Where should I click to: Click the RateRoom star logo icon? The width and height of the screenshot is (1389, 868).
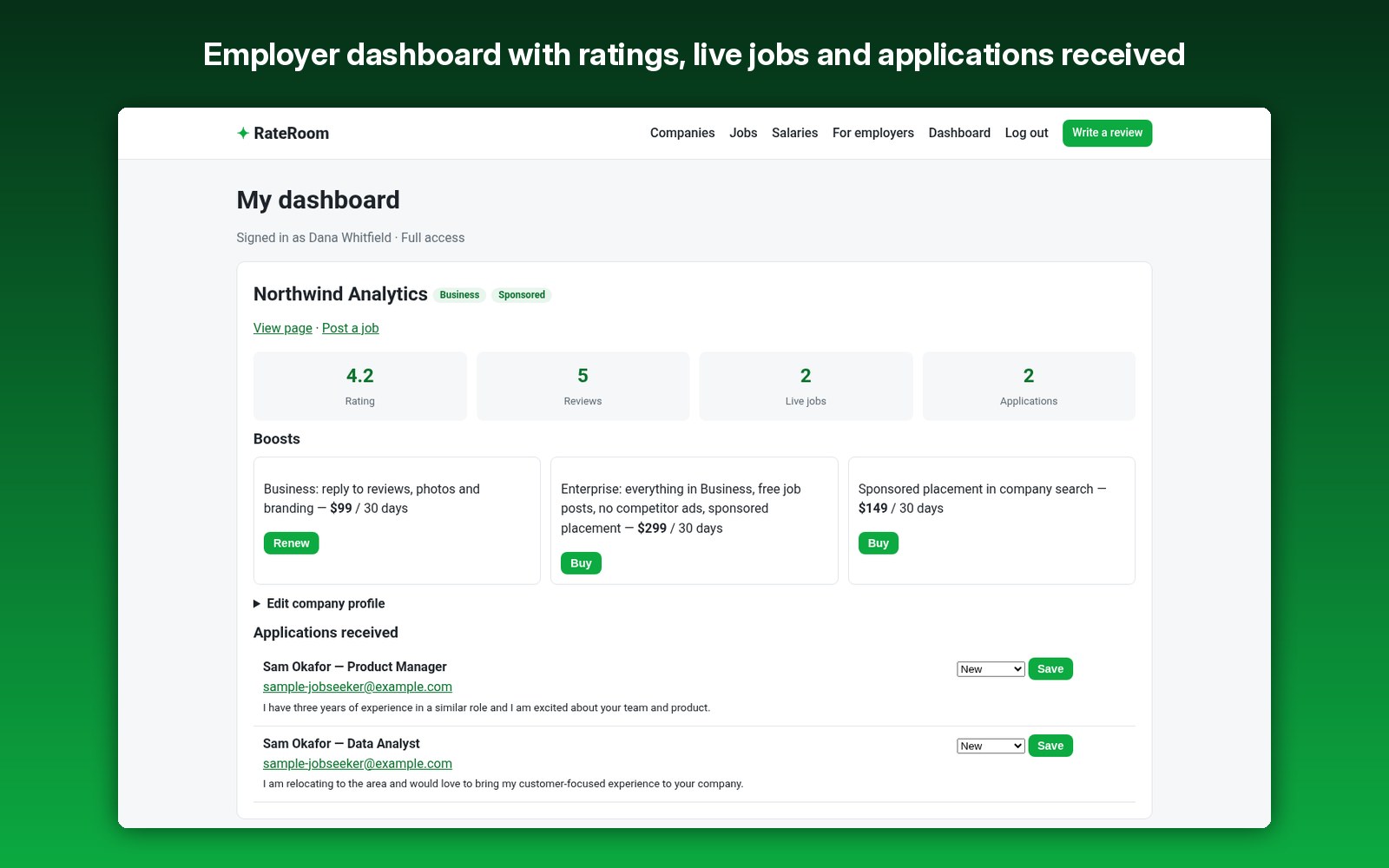[x=243, y=133]
